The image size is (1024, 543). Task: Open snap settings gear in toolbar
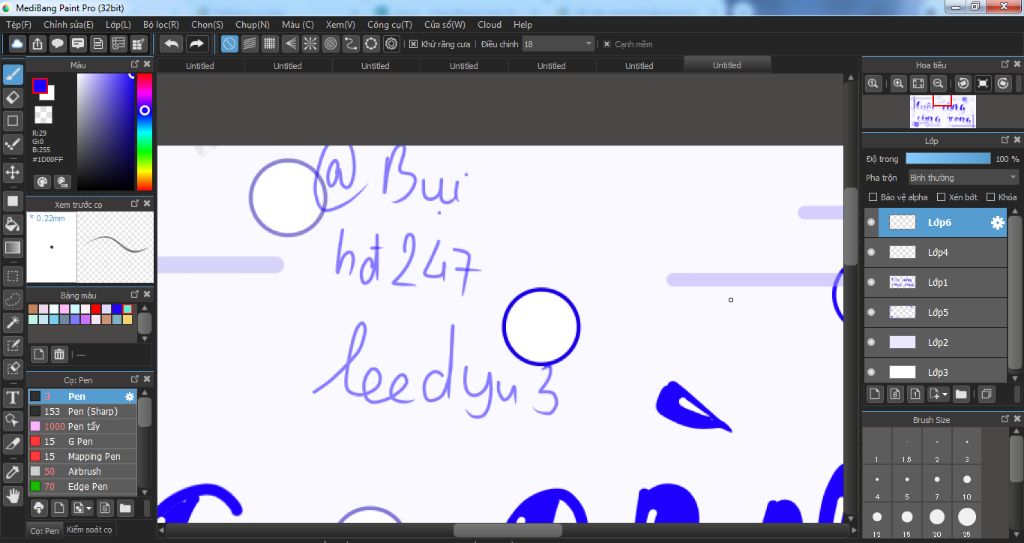391,44
